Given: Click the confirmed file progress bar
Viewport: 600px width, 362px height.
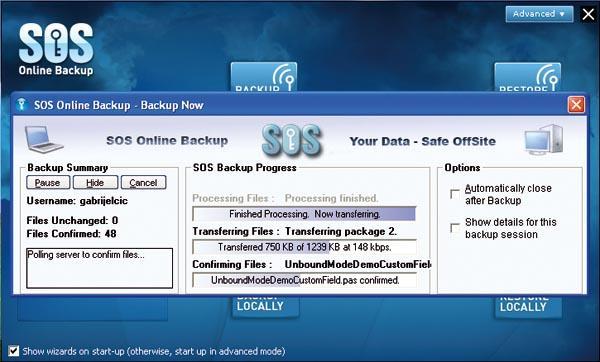Looking at the screenshot, I should tap(304, 280).
